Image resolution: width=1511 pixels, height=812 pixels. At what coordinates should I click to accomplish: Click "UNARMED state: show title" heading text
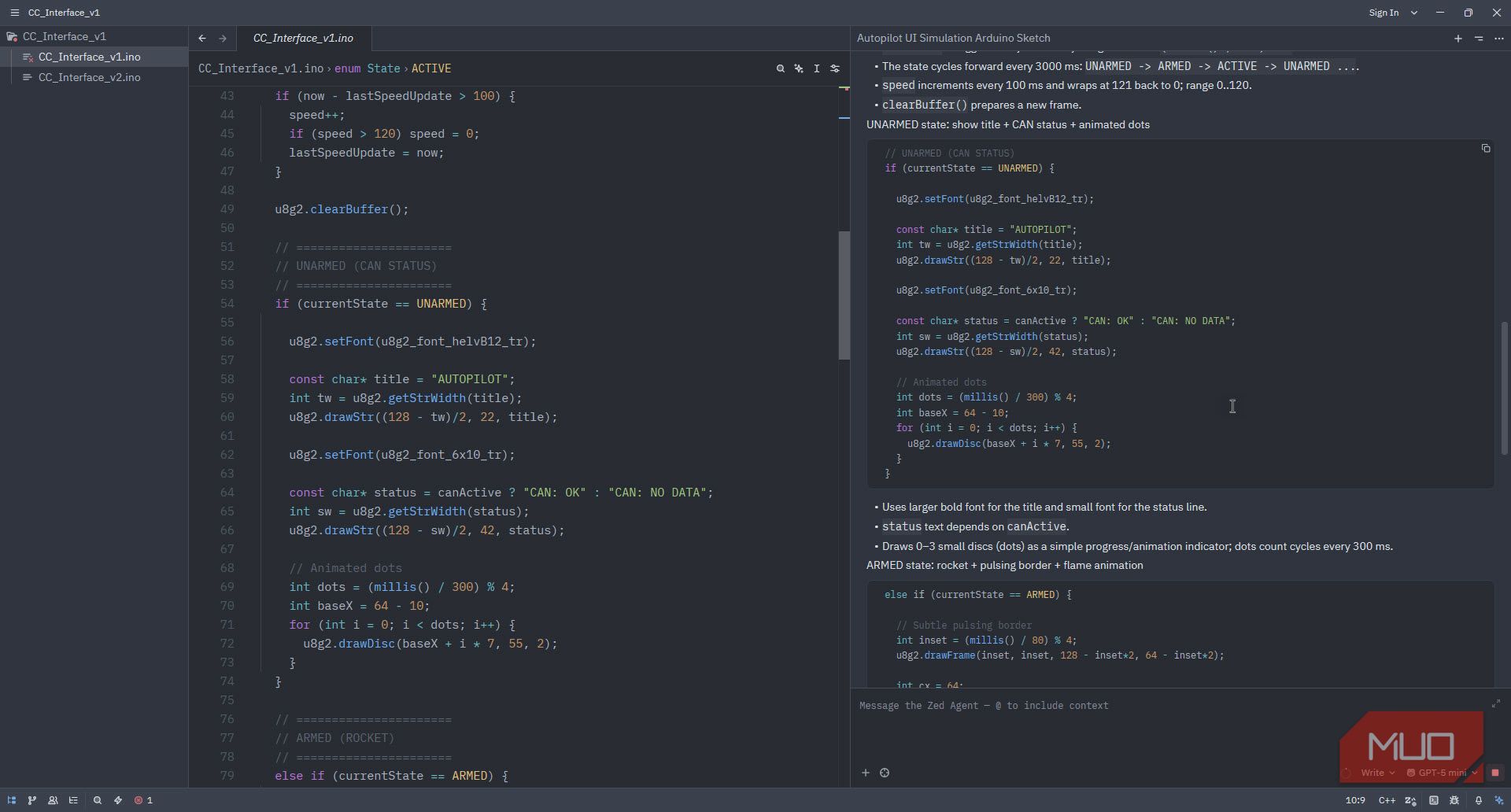pos(1008,124)
